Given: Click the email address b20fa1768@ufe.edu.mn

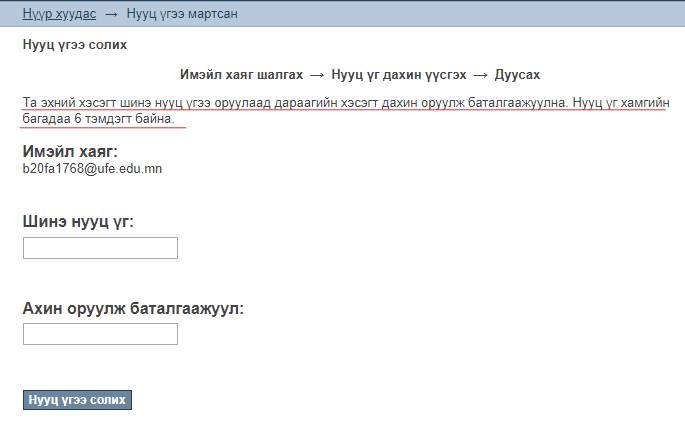Looking at the screenshot, I should (x=92, y=169).
